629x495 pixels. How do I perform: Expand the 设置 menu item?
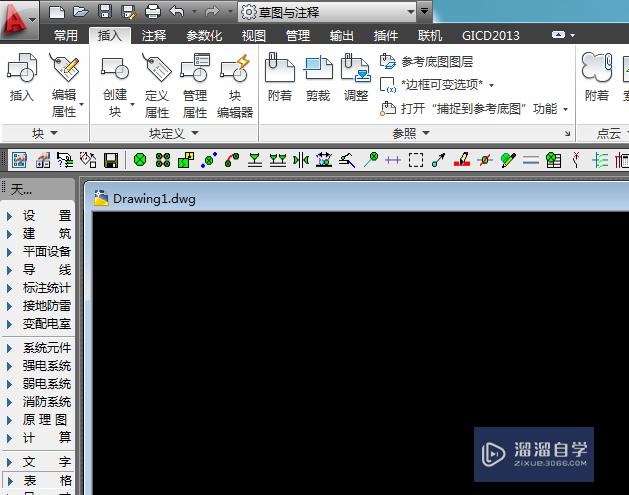(x=39, y=216)
